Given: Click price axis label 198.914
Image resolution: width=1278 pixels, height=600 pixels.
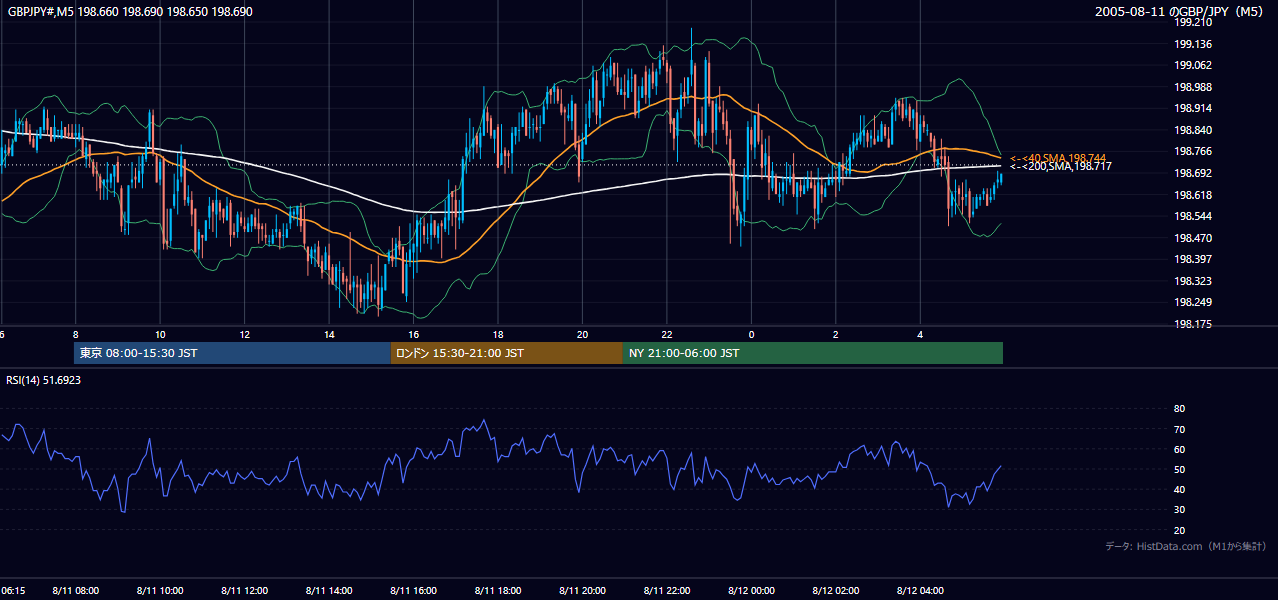Looking at the screenshot, I should tap(1193, 108).
